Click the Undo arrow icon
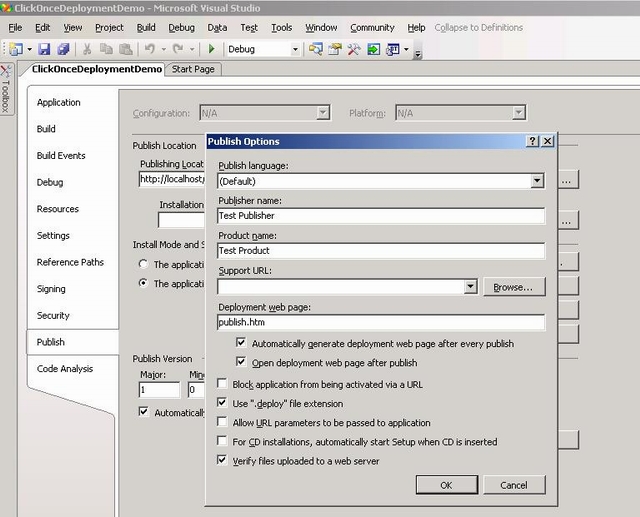This screenshot has height=517, width=640. tap(149, 49)
